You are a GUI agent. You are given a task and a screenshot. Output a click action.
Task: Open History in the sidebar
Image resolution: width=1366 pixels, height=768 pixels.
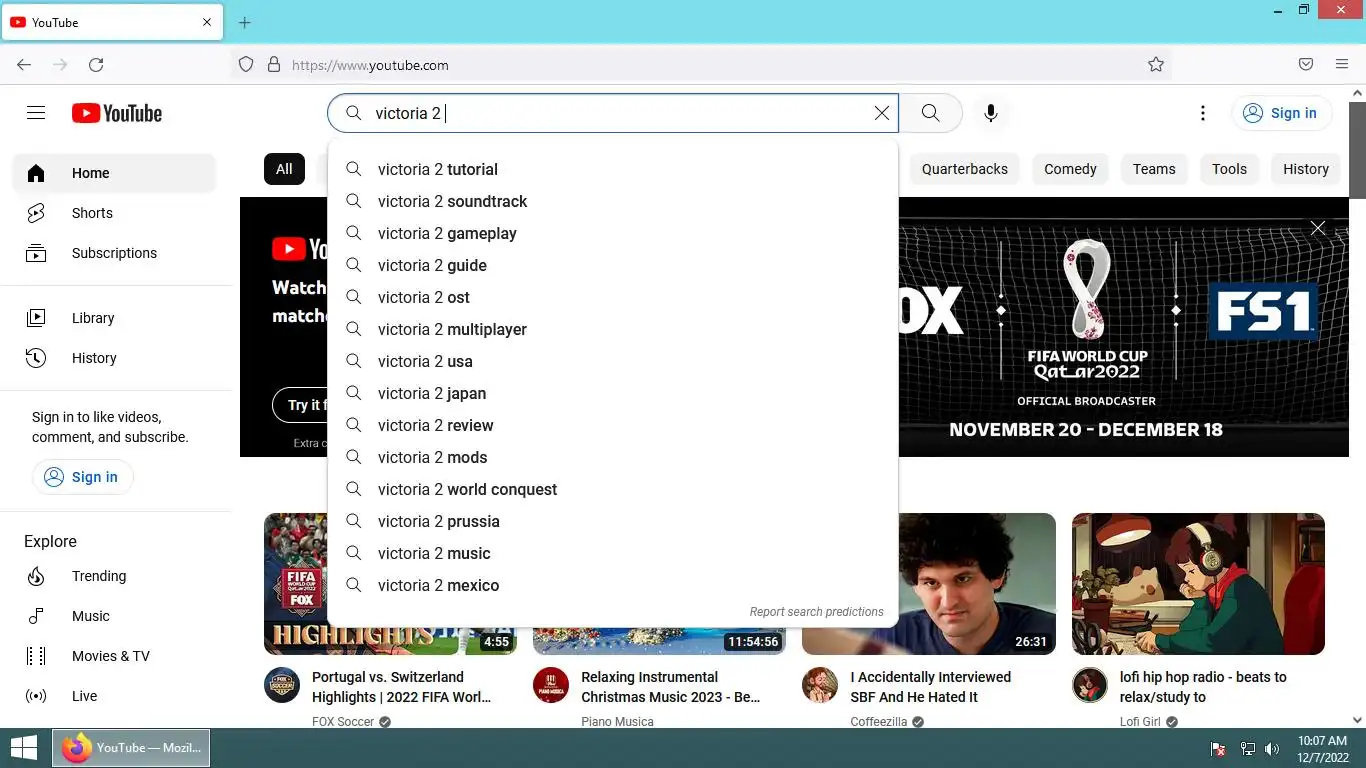point(114,358)
